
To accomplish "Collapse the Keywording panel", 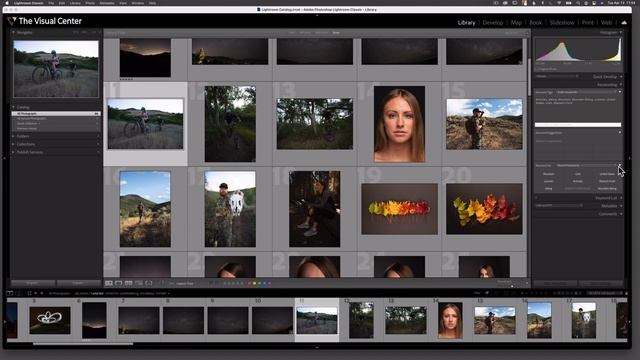I will [621, 85].
